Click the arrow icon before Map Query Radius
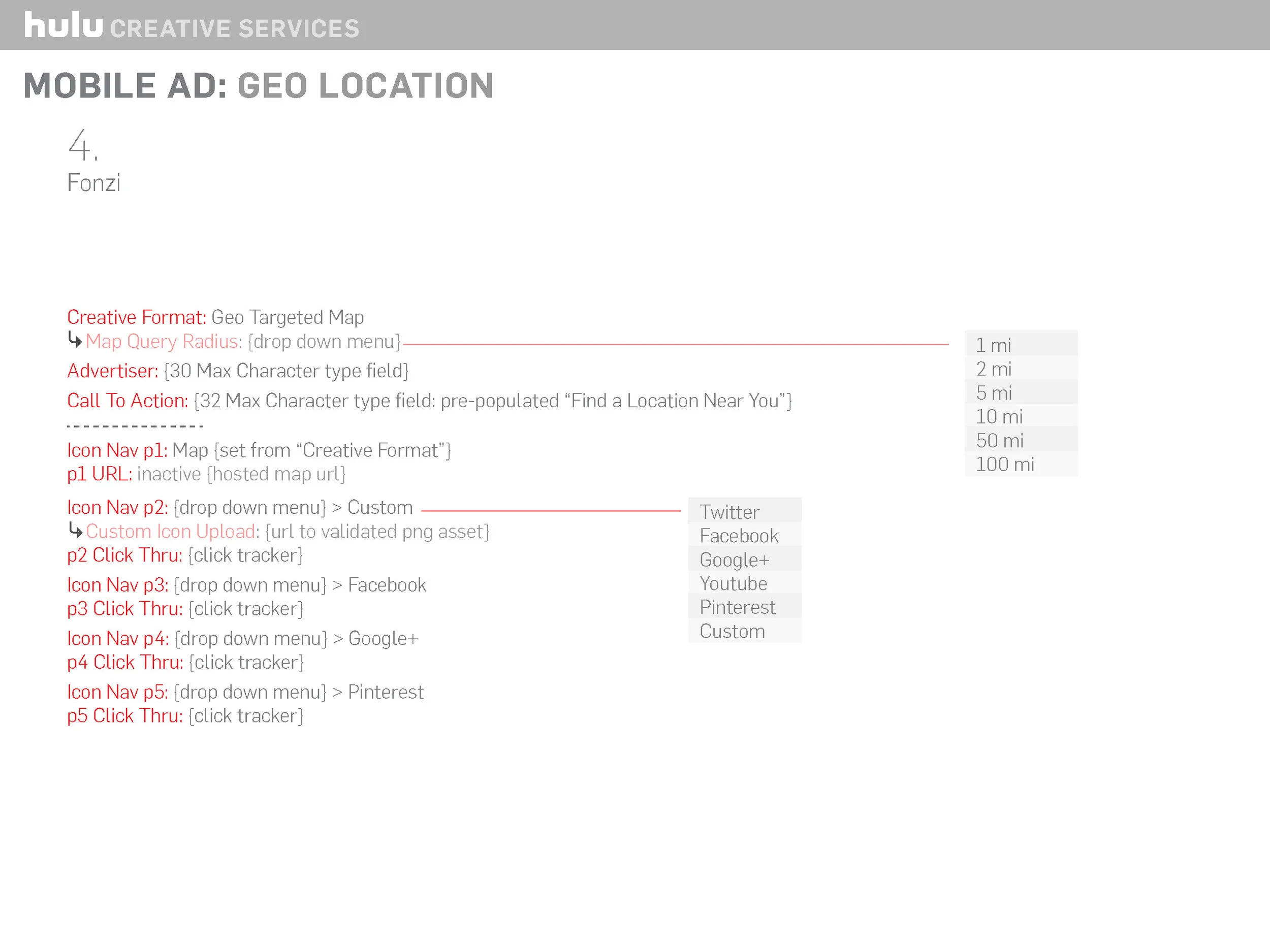The image size is (1270, 952). (x=75, y=340)
